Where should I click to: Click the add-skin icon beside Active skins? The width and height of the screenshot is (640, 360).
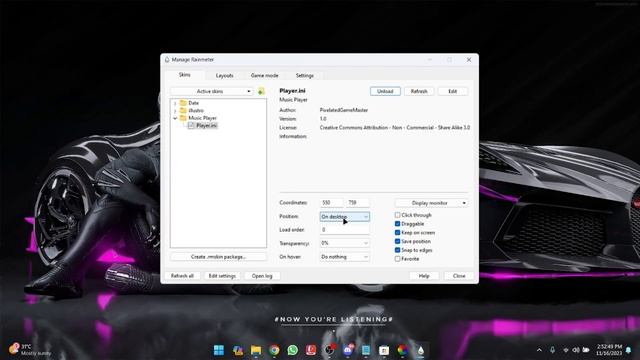261,91
